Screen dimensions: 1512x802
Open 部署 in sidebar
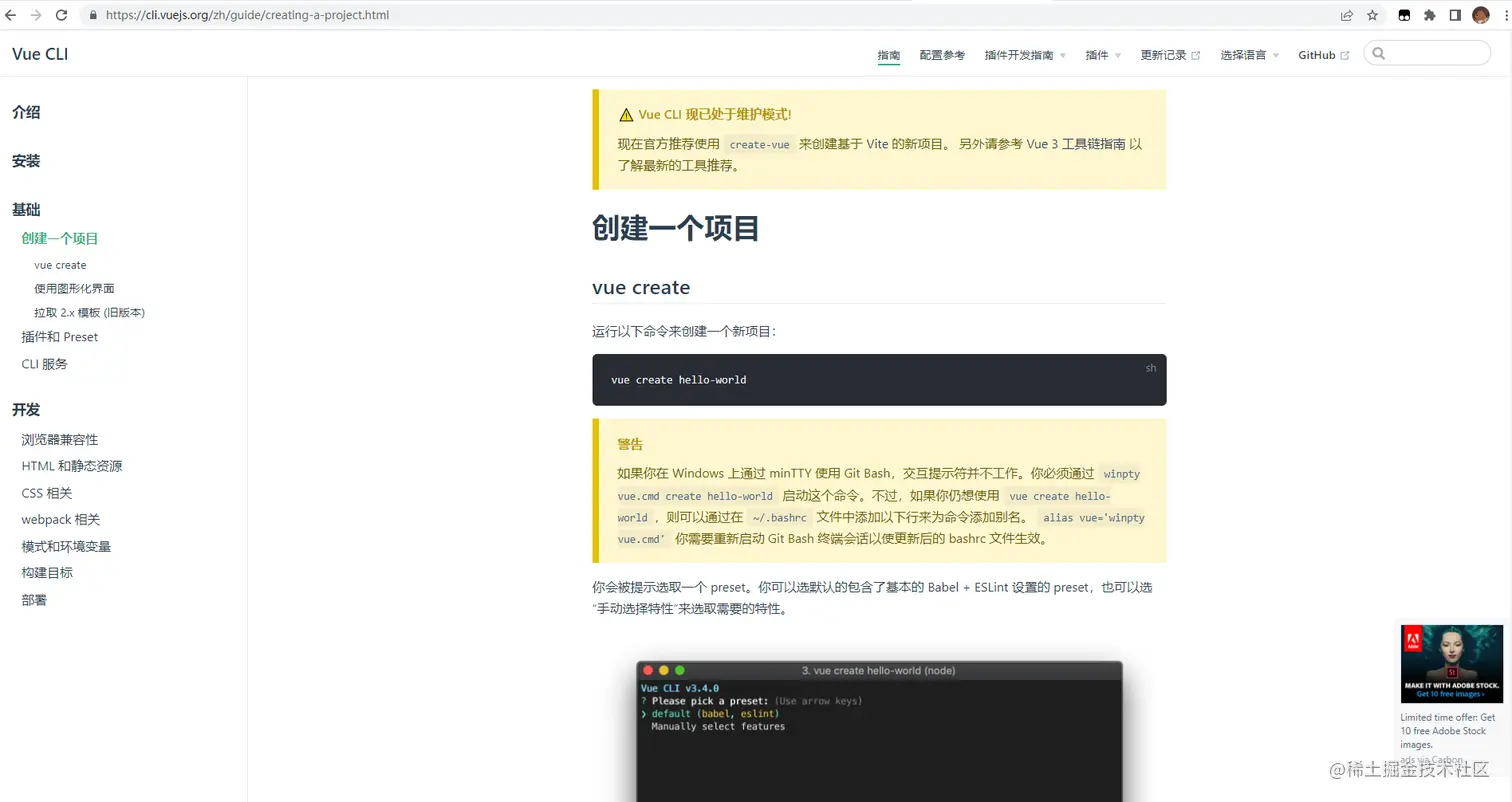(34, 600)
